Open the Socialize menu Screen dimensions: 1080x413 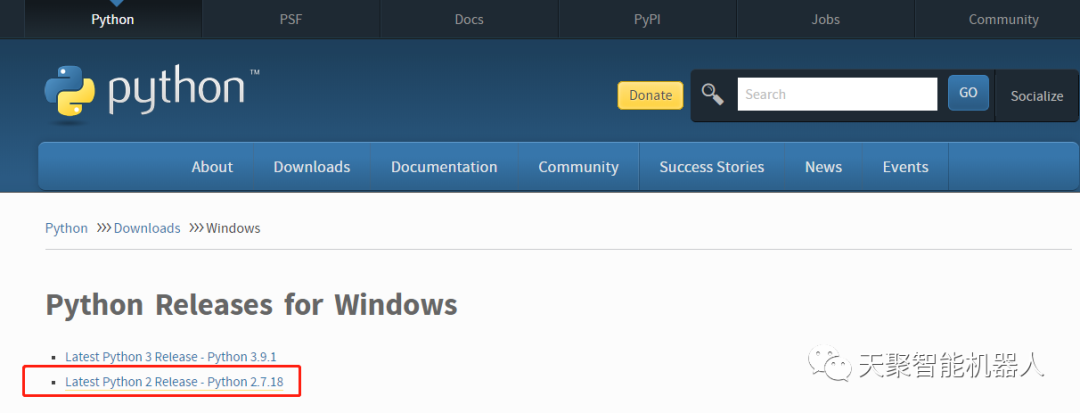(1037, 96)
